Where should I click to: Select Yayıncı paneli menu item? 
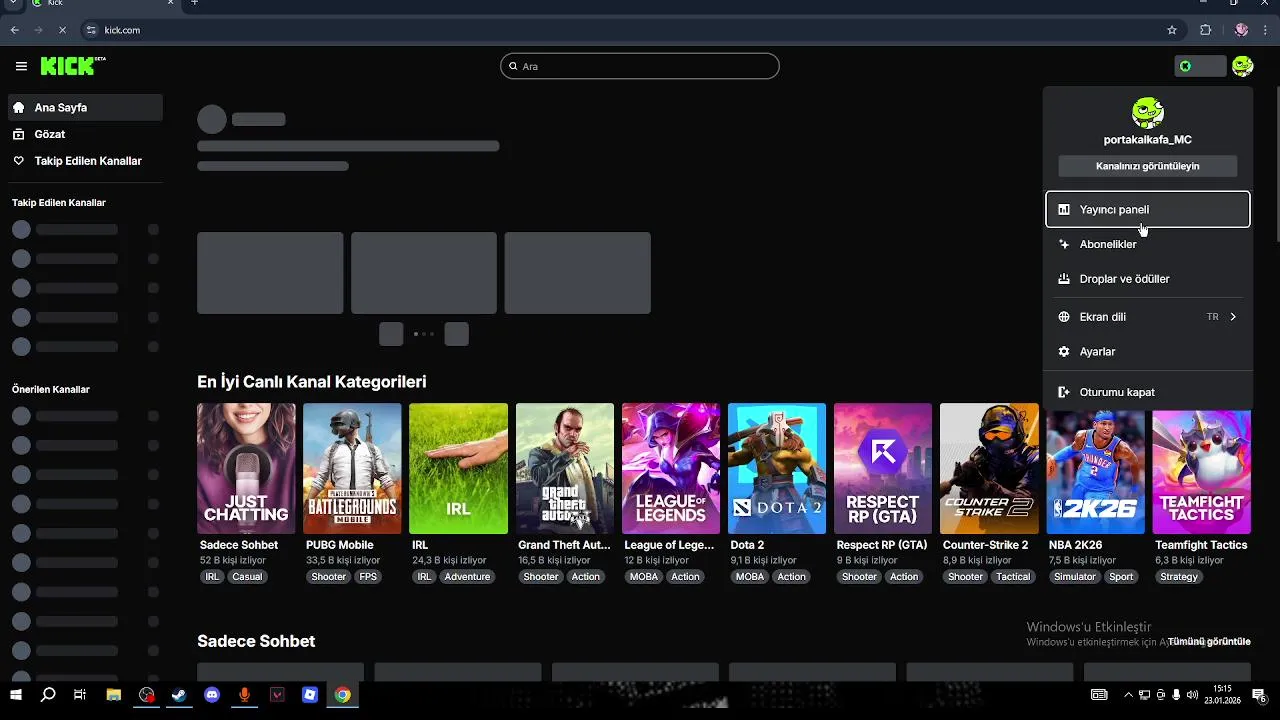click(1148, 210)
